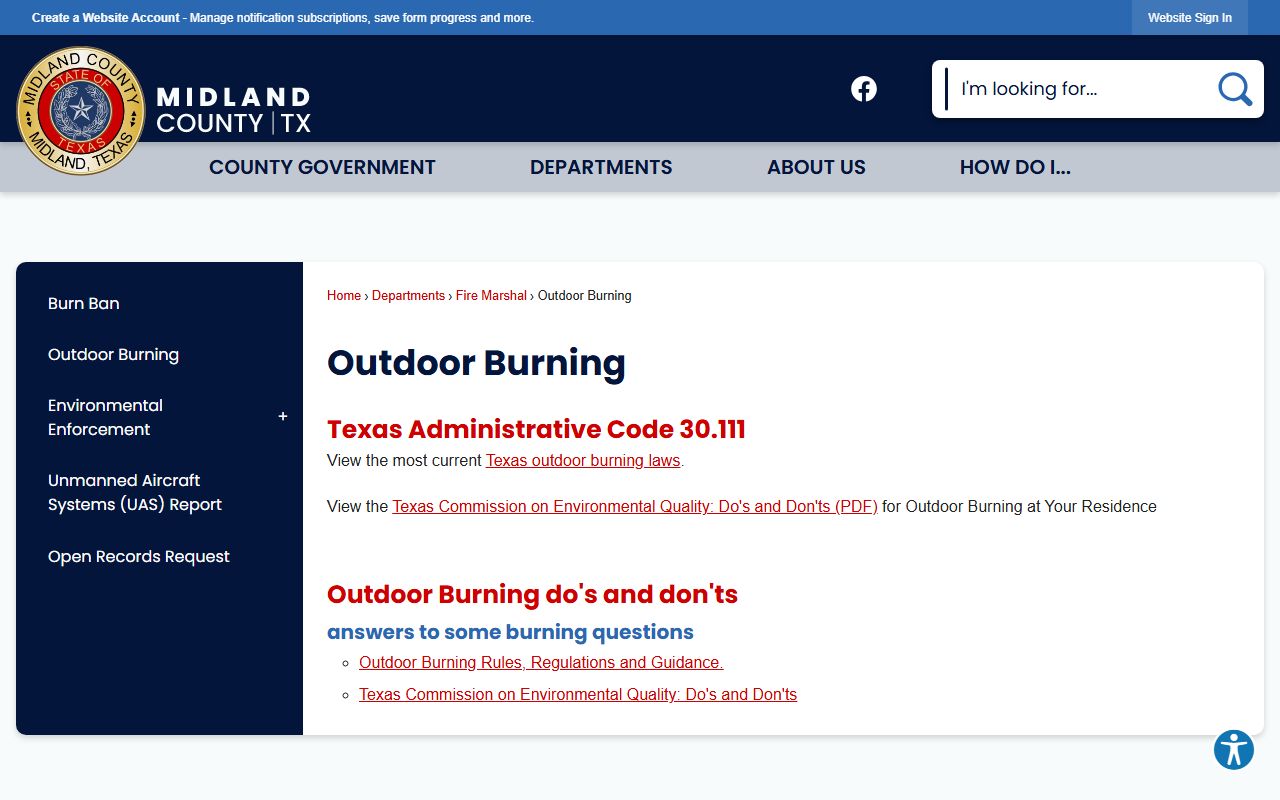Open the How Do I menu
1280x800 pixels.
tap(1015, 167)
